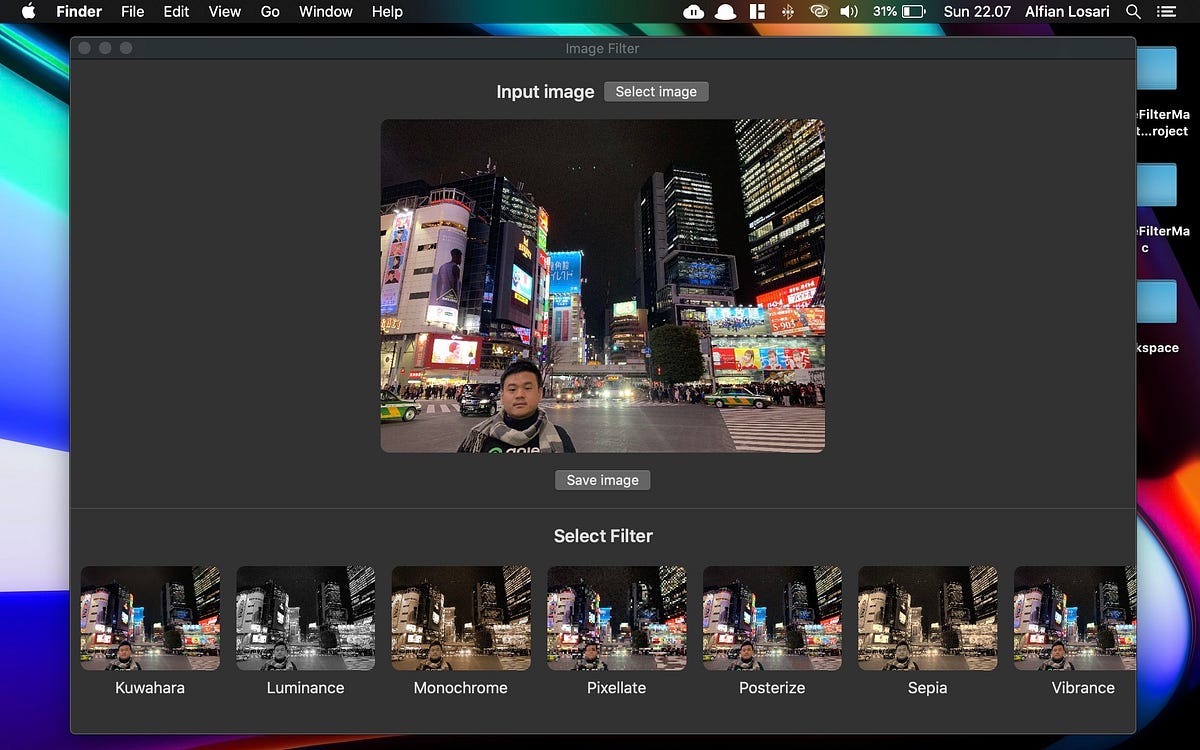The image size is (1200, 750).
Task: Open the Window menu
Action: point(325,12)
